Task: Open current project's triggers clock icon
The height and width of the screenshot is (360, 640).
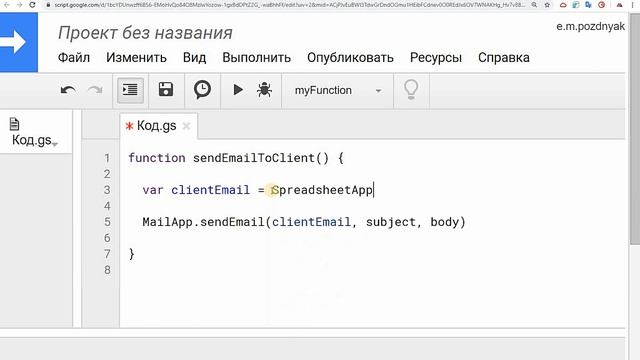Action: tap(202, 89)
